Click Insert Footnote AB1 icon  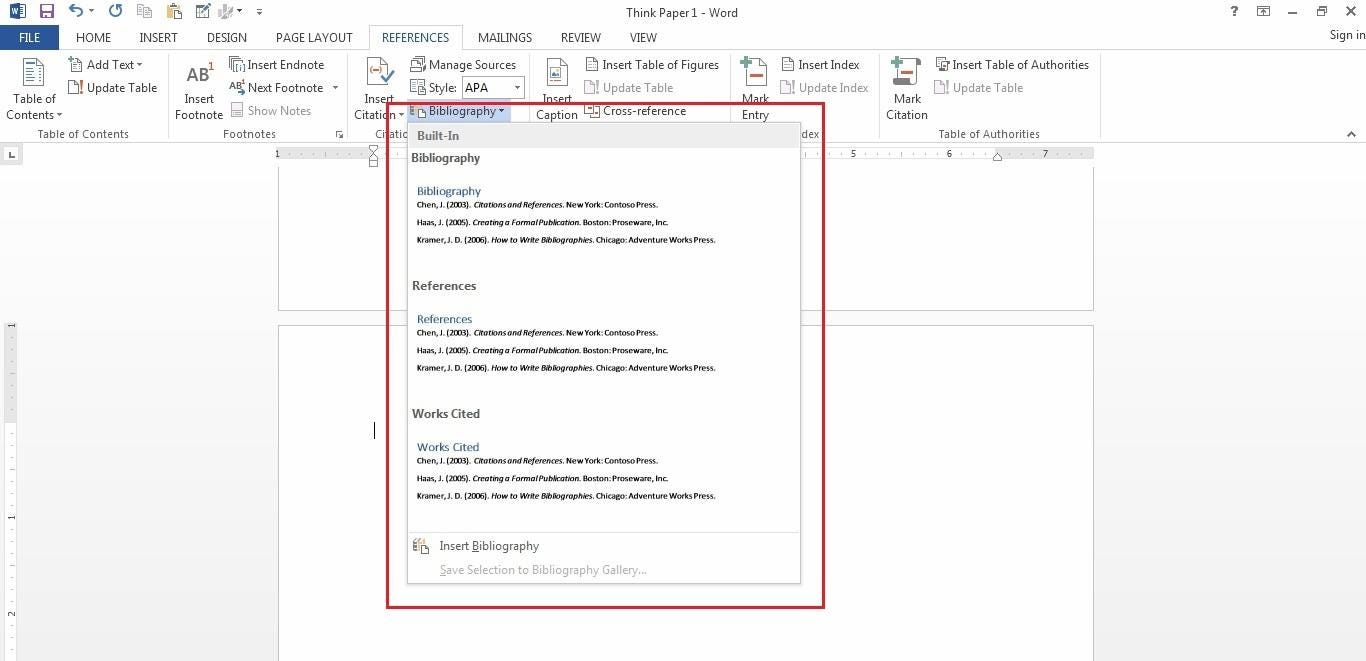[199, 89]
